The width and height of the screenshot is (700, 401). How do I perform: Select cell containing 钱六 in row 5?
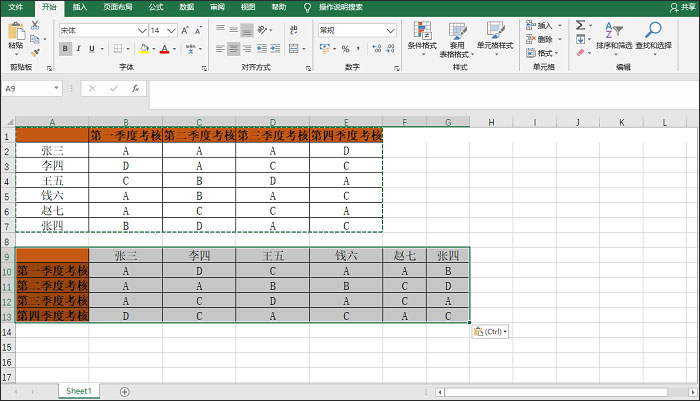click(52, 196)
